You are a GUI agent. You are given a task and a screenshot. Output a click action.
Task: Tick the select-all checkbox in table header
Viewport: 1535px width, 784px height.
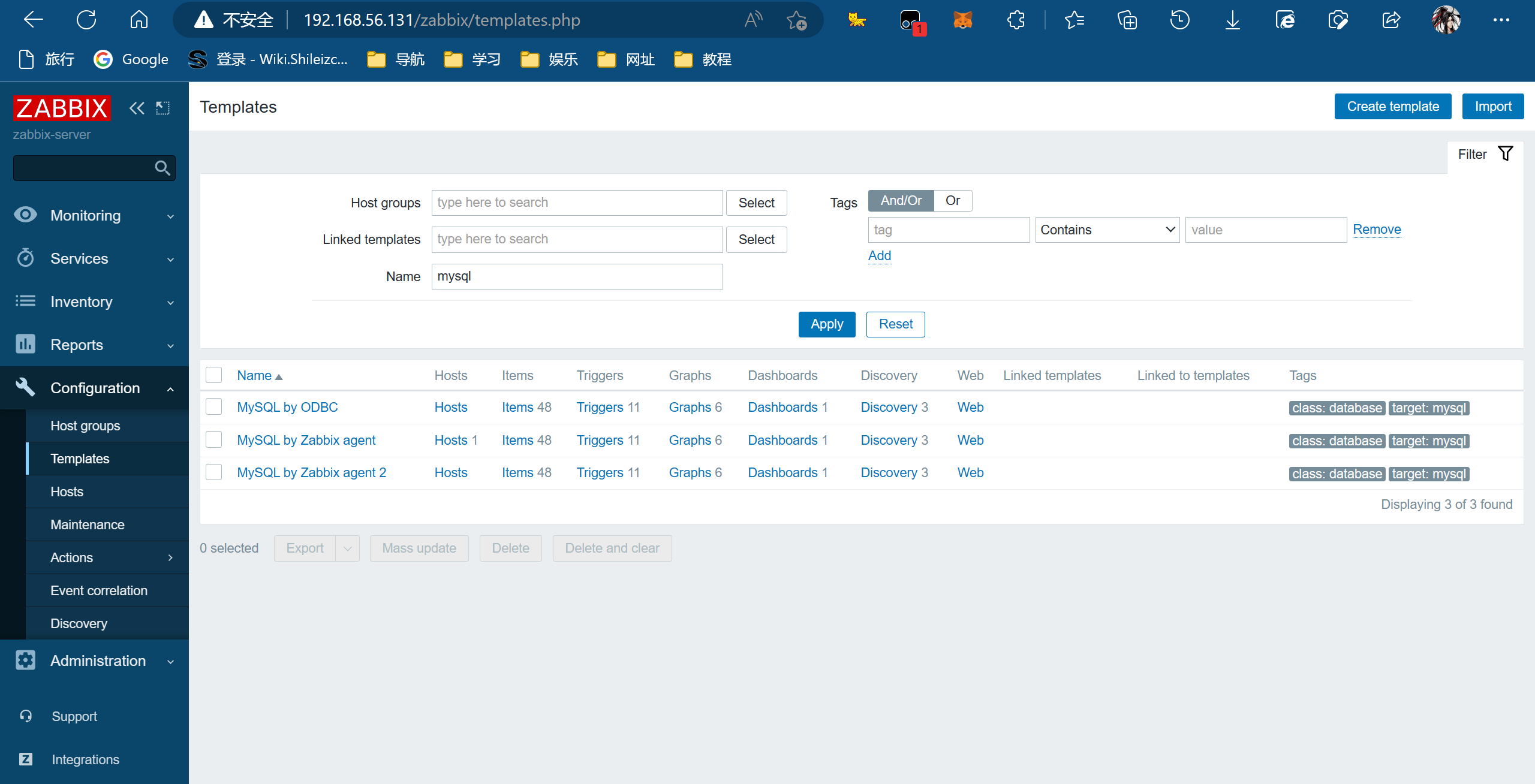(214, 375)
